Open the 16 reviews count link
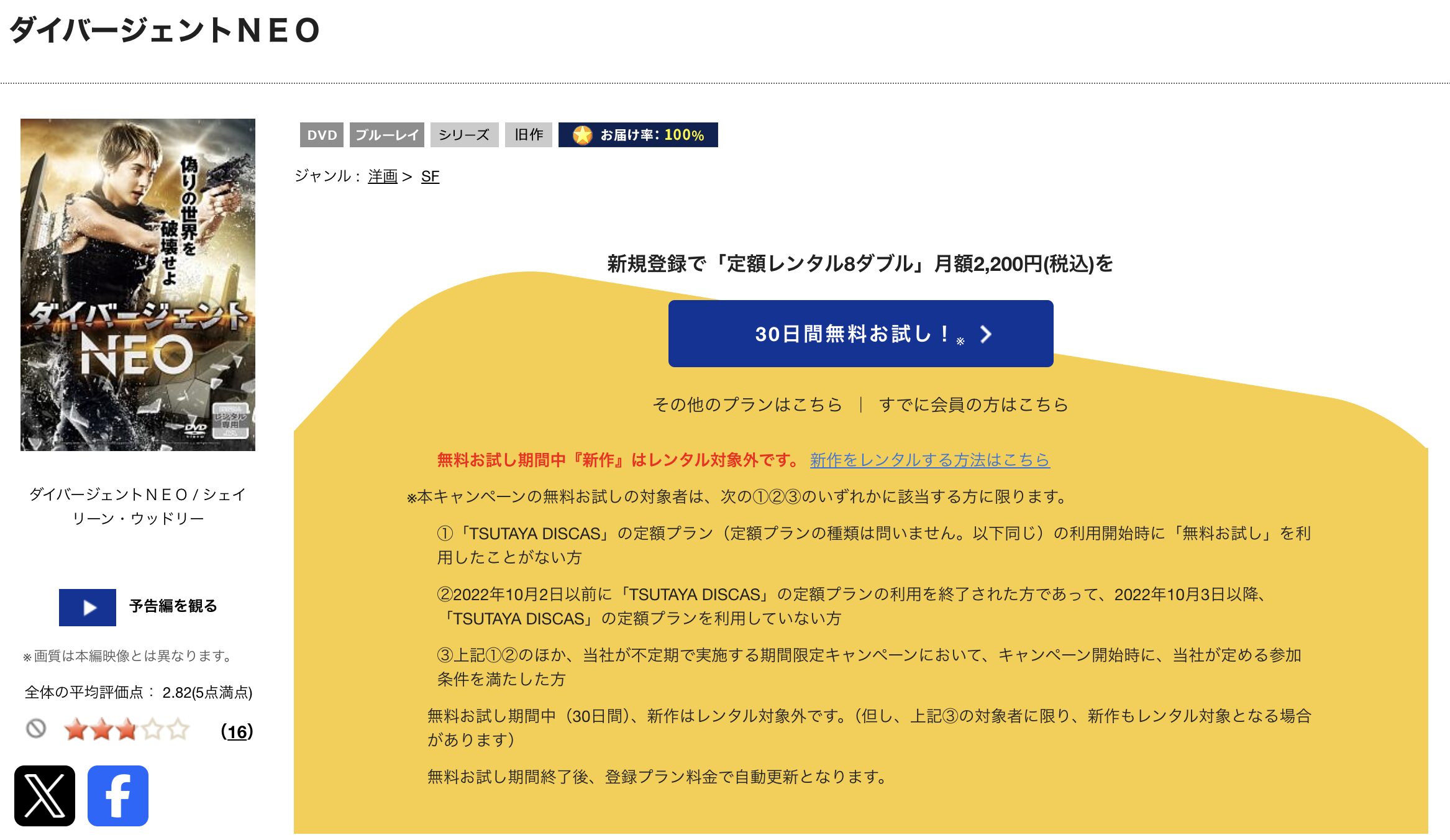This screenshot has width=1450, height=840. tap(237, 731)
